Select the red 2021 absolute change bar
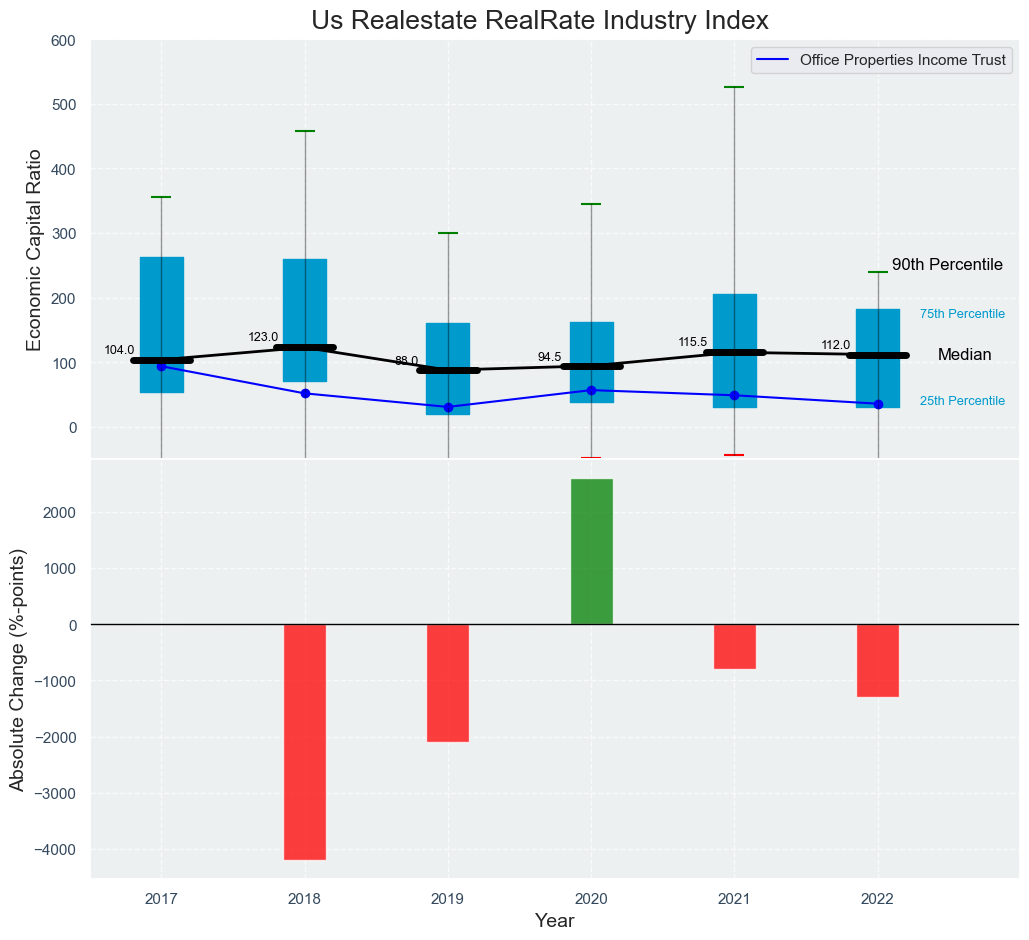This screenshot has height=940, width=1029. [x=734, y=646]
